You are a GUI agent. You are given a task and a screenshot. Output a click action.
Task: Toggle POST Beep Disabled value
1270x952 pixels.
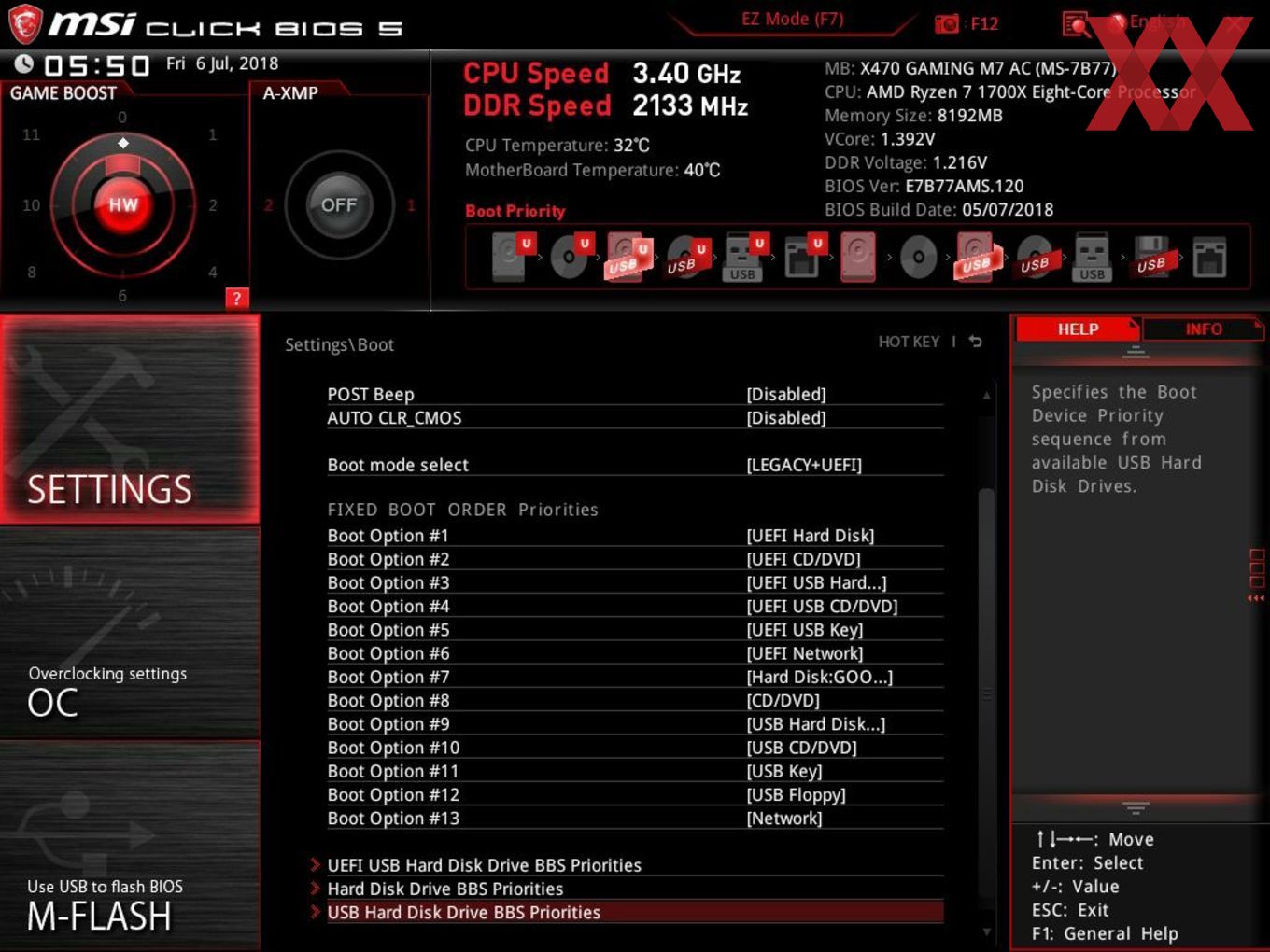(786, 394)
